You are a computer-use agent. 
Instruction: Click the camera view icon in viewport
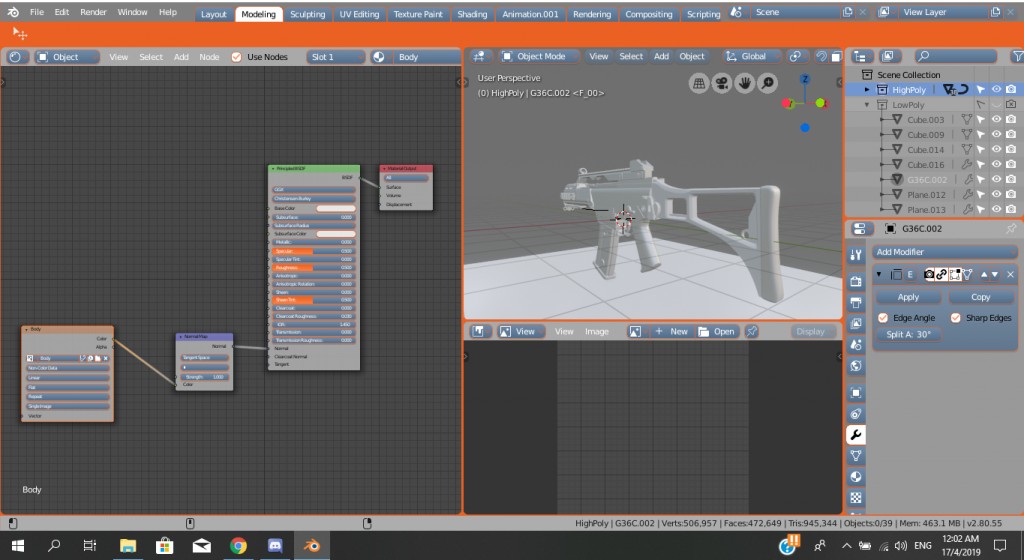tap(720, 82)
